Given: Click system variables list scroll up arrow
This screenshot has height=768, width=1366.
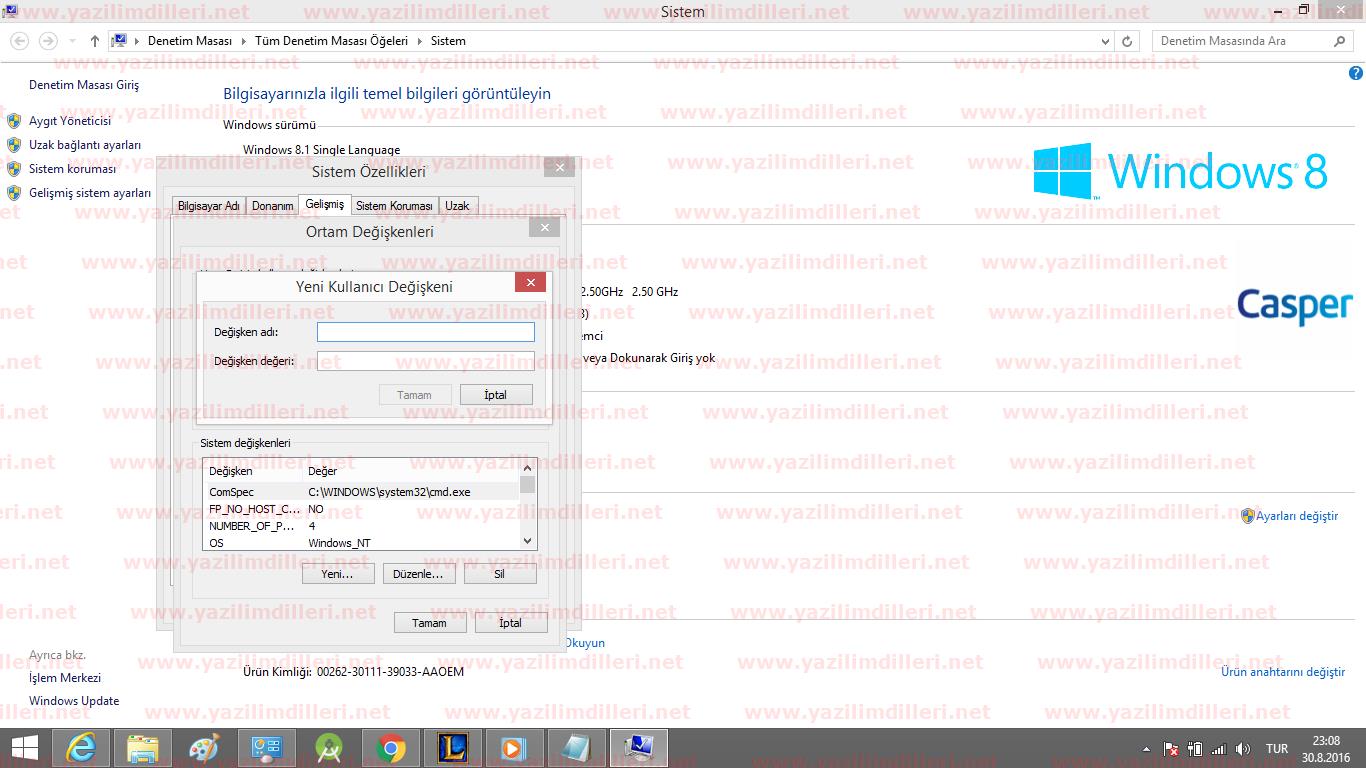Looking at the screenshot, I should [x=528, y=467].
